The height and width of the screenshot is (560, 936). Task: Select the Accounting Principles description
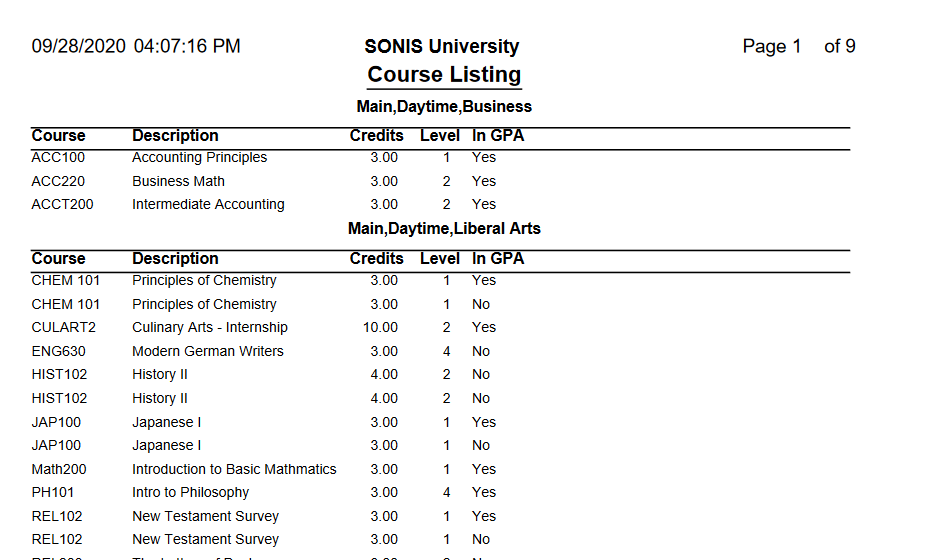pyautogui.click(x=200, y=158)
